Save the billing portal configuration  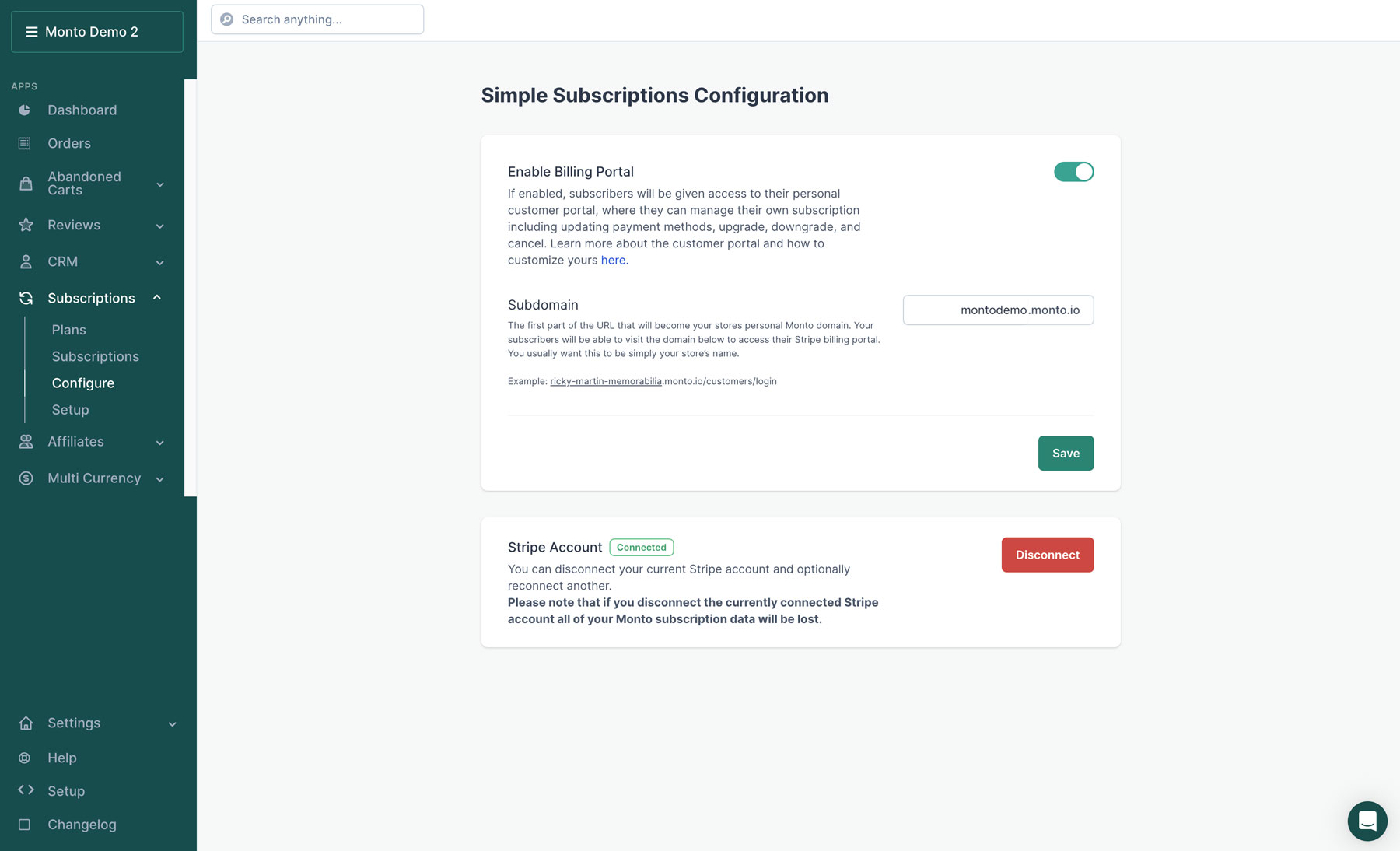pos(1066,453)
